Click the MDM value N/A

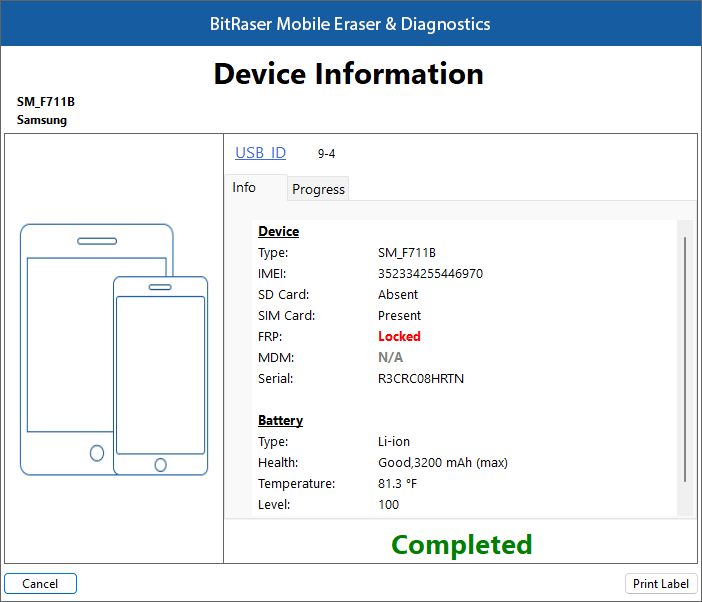390,357
